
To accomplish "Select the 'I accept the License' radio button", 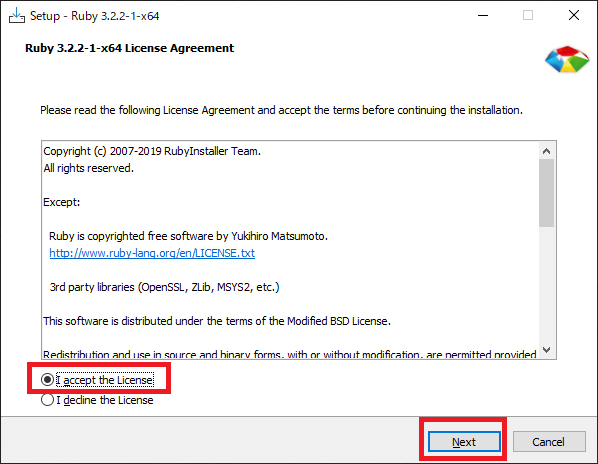I will pyautogui.click(x=47, y=380).
